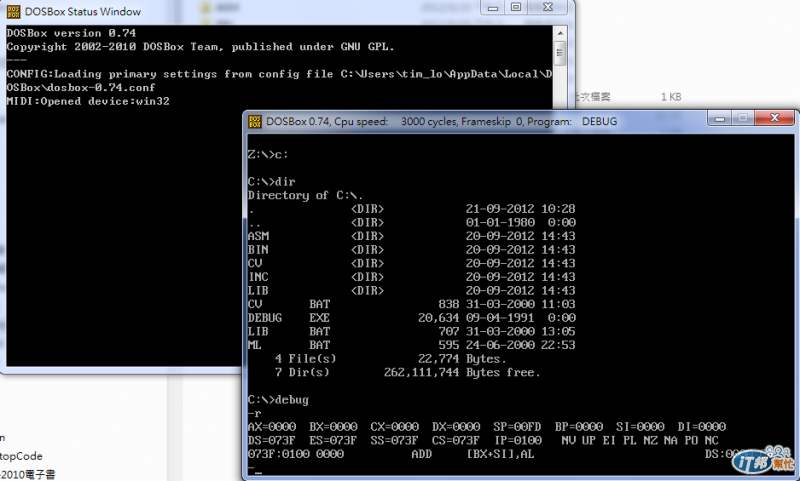Click the AX=0000 register value
Image resolution: width=800 pixels, height=481 pixels.
[x=272, y=427]
